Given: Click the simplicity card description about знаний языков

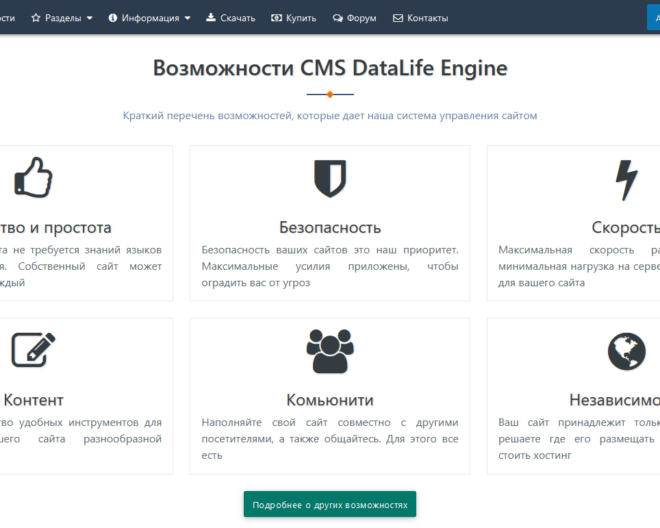Looking at the screenshot, I should [81, 266].
